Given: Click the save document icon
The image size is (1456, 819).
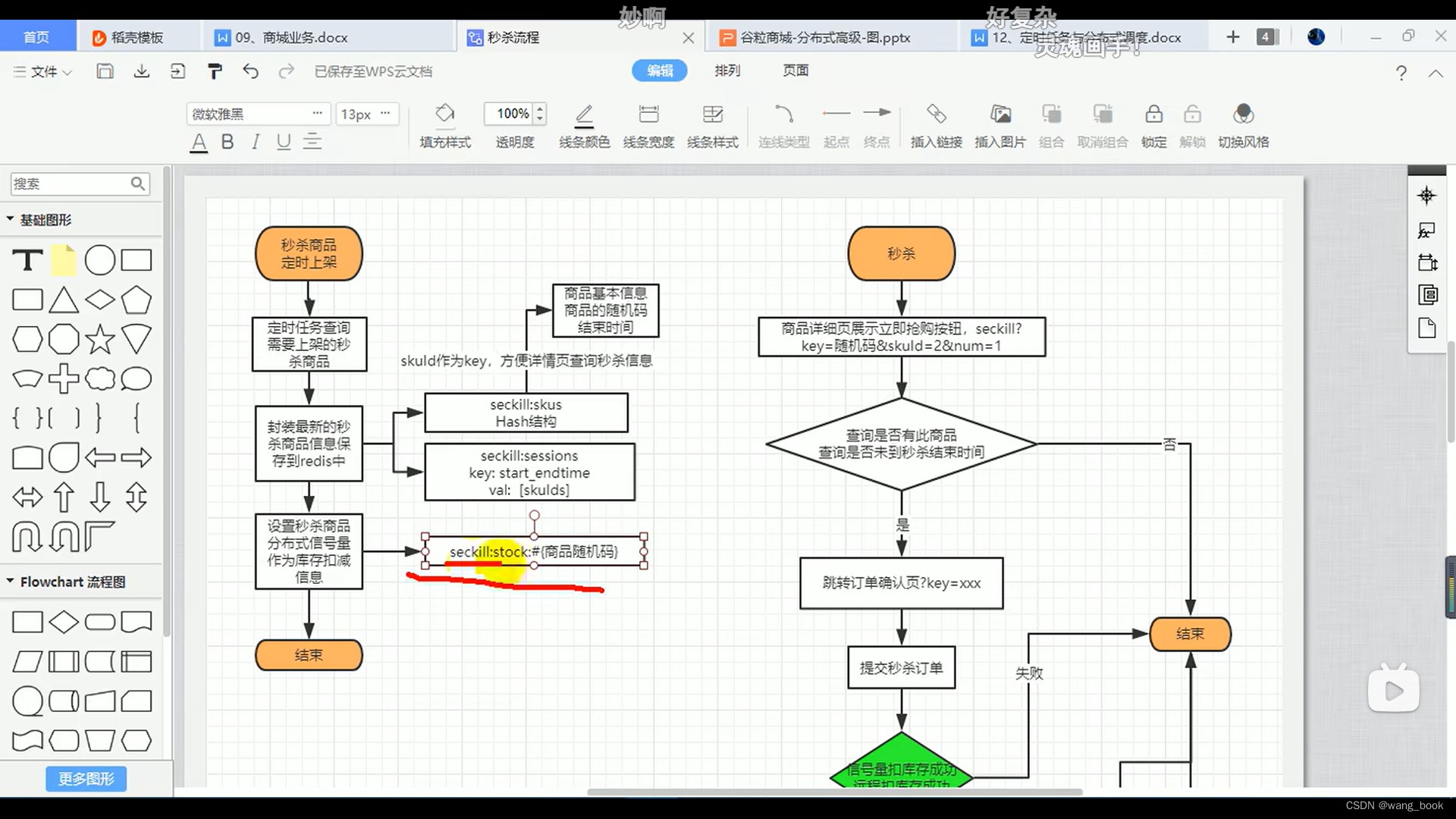Looking at the screenshot, I should 105,71.
